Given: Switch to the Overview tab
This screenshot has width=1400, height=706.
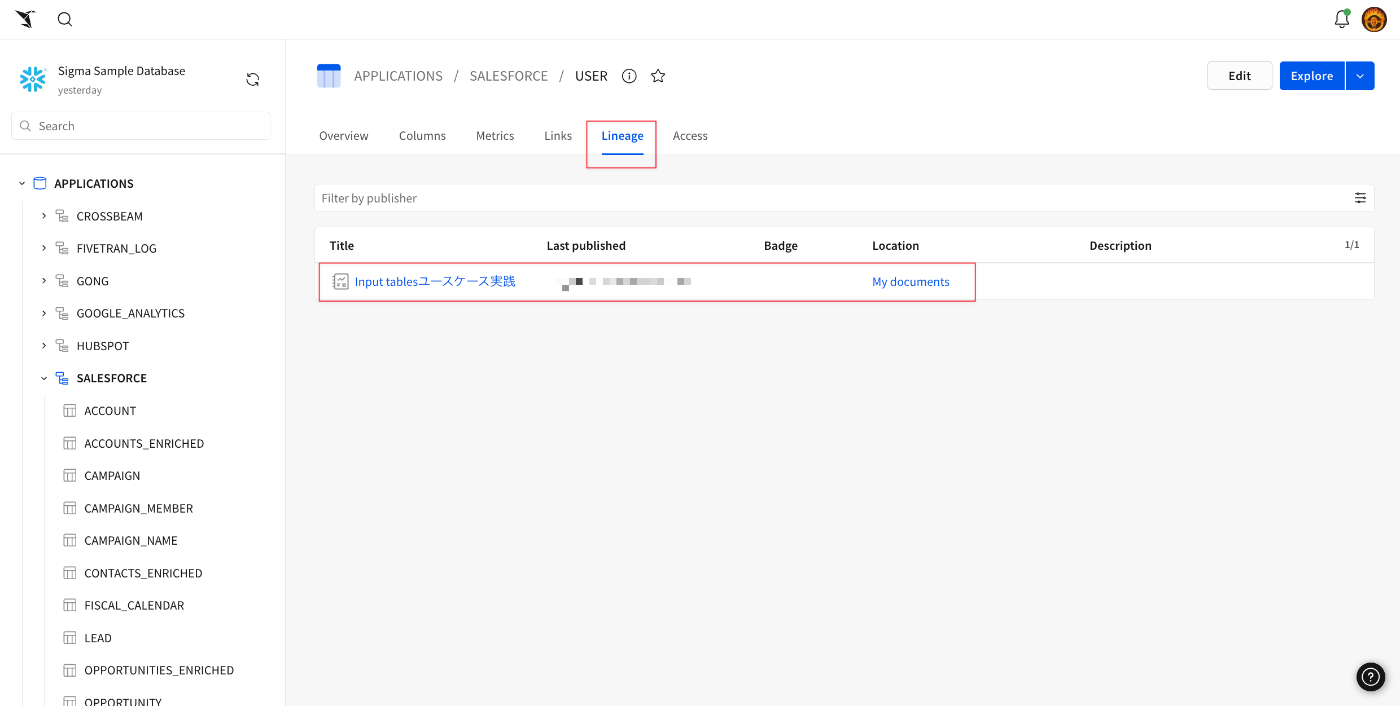Looking at the screenshot, I should click(344, 136).
